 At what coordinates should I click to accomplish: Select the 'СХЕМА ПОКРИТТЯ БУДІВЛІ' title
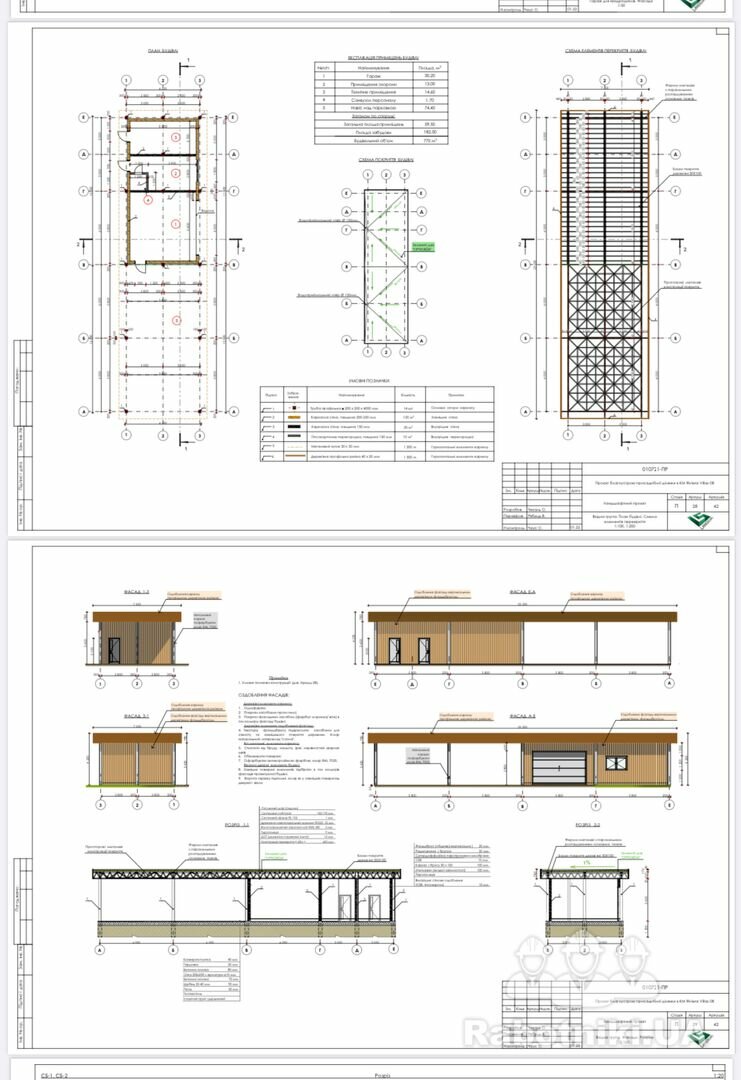click(386, 160)
